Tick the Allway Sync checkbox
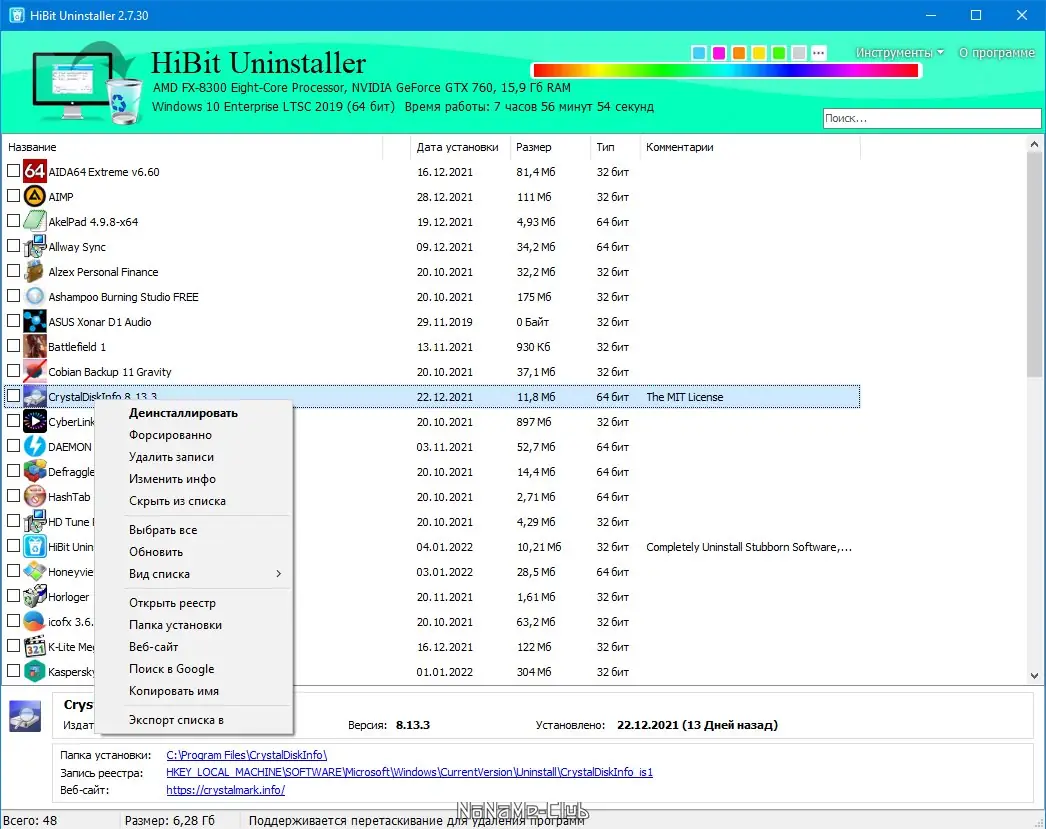 13,245
